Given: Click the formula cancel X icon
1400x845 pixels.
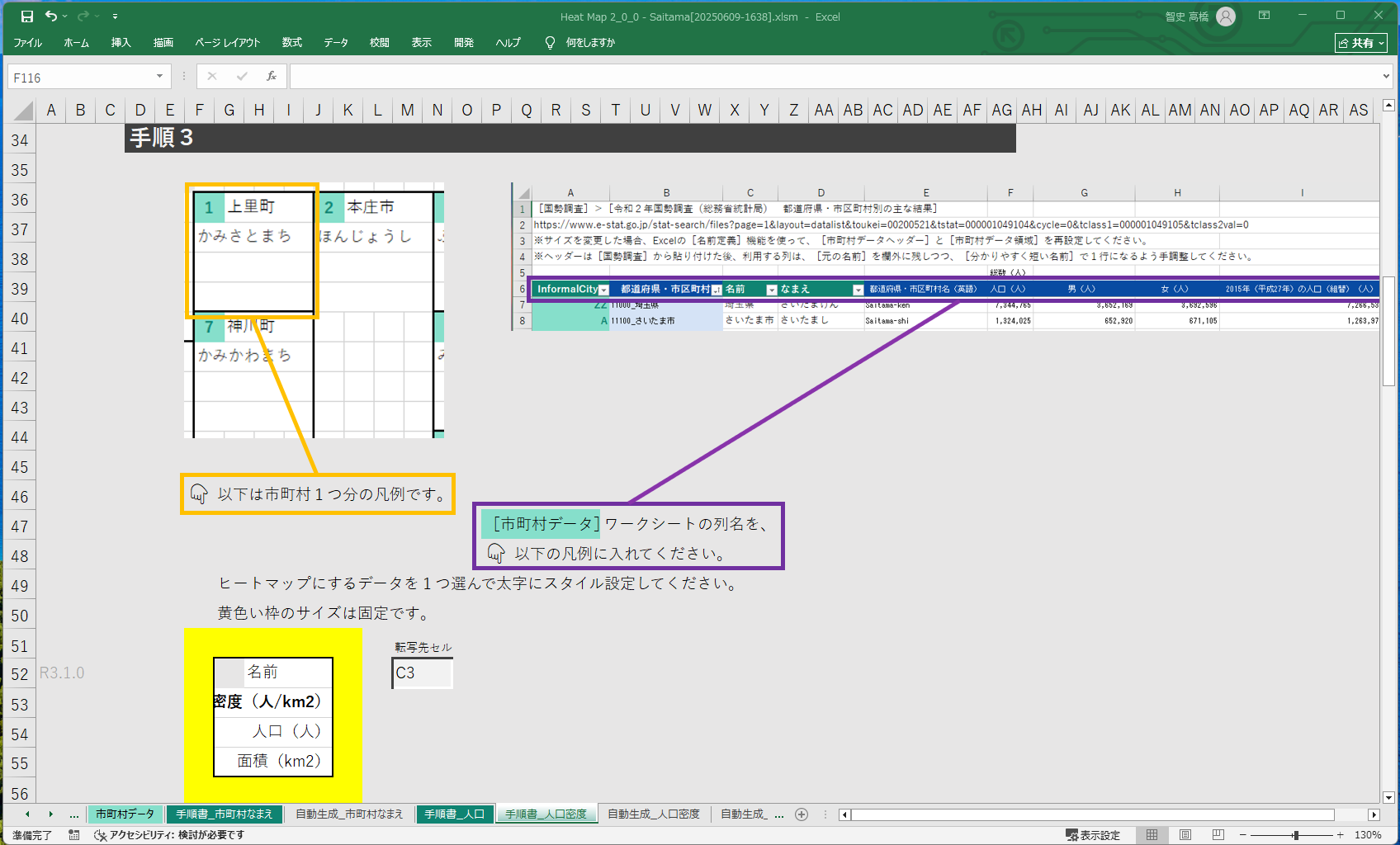Looking at the screenshot, I should [x=212, y=77].
